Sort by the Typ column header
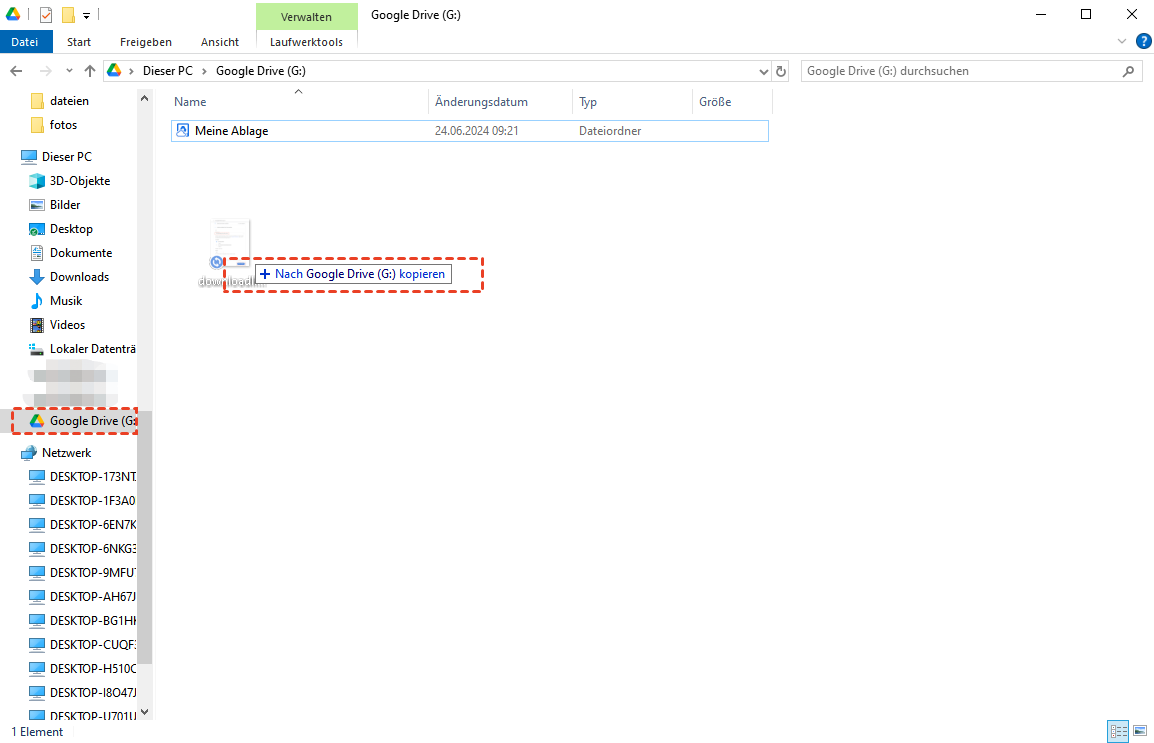This screenshot has height=743, width=1154. 632,102
